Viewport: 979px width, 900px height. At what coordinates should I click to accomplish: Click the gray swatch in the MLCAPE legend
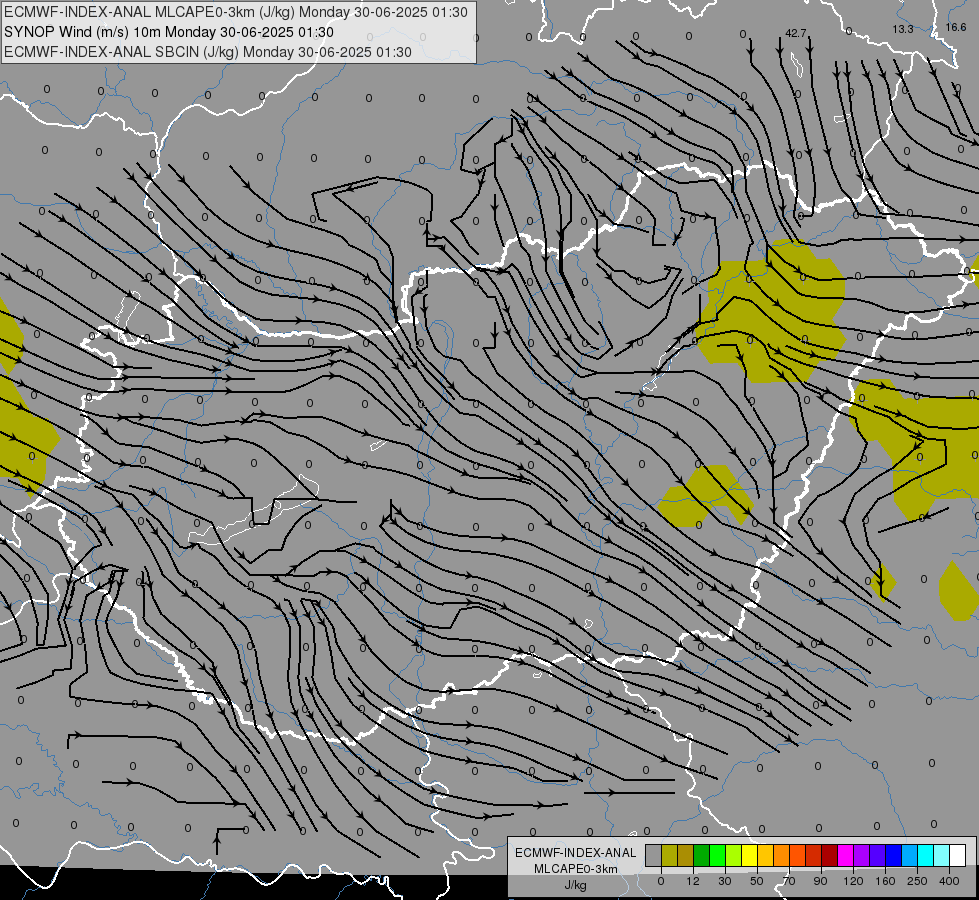[x=654, y=855]
